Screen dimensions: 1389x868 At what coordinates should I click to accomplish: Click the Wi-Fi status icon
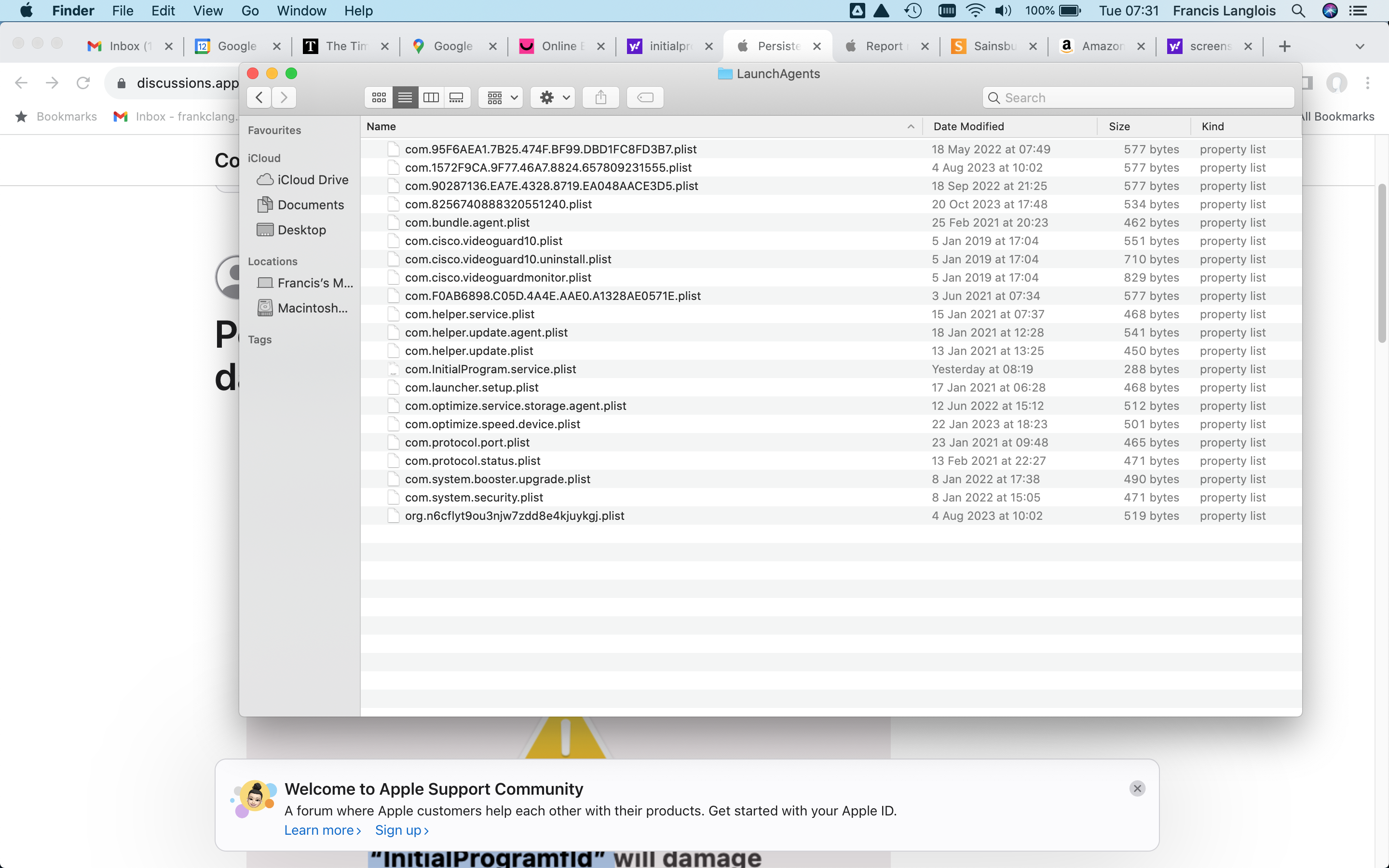(975, 10)
